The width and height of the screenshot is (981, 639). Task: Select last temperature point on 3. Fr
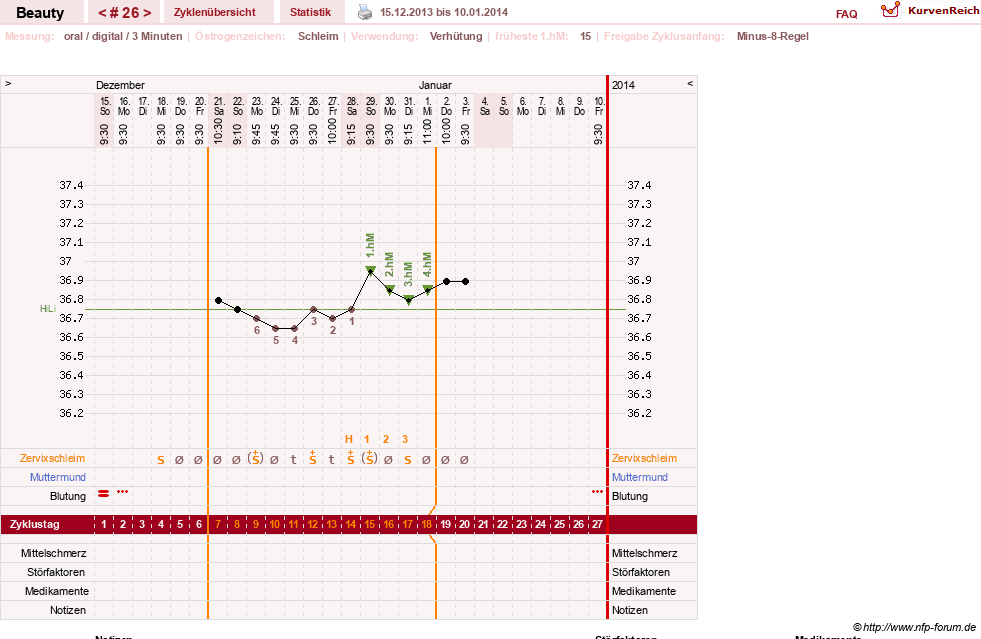(x=465, y=282)
